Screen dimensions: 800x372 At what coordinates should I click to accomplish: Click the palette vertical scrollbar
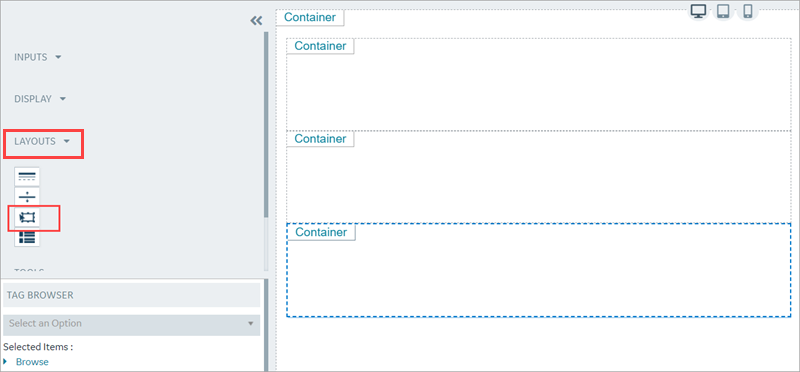pyautogui.click(x=266, y=125)
